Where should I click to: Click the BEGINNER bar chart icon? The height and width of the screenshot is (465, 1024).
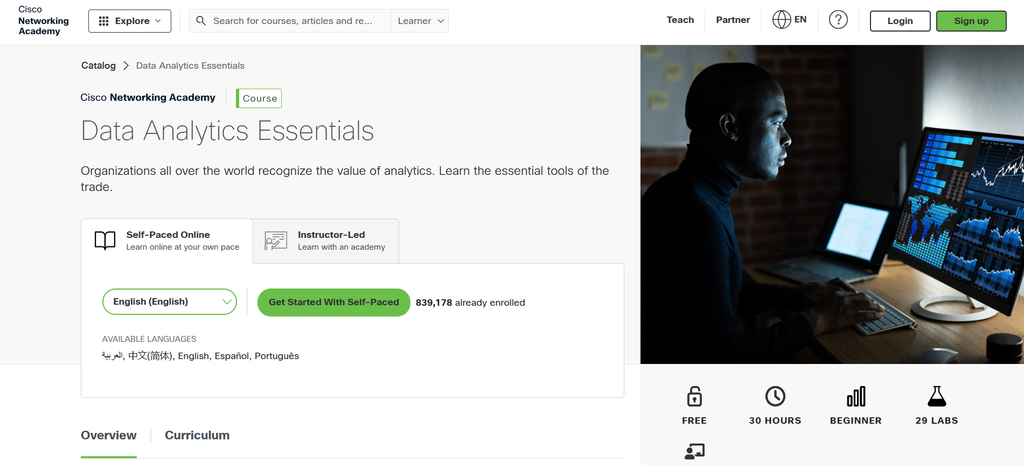point(856,396)
